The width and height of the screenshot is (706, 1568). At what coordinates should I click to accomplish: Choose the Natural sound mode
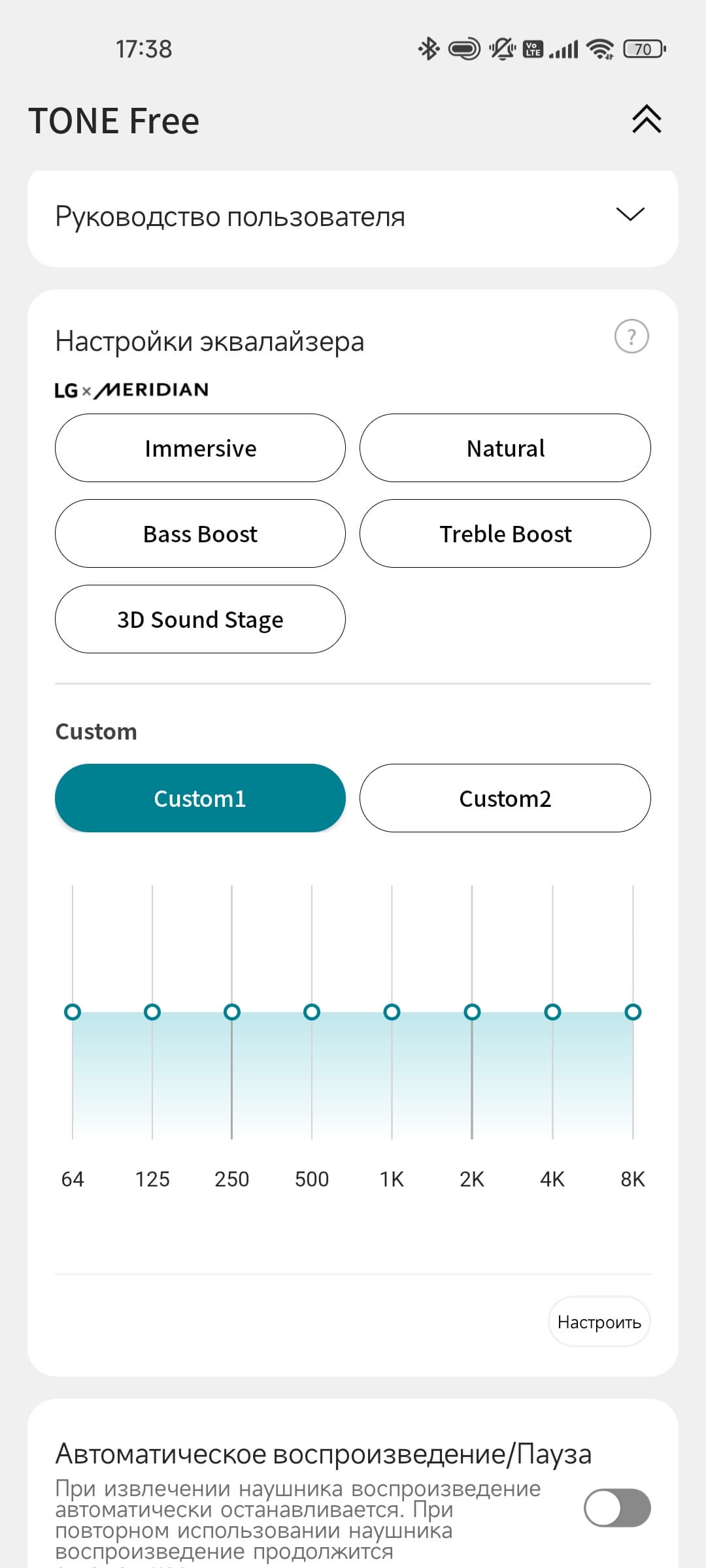pos(505,448)
